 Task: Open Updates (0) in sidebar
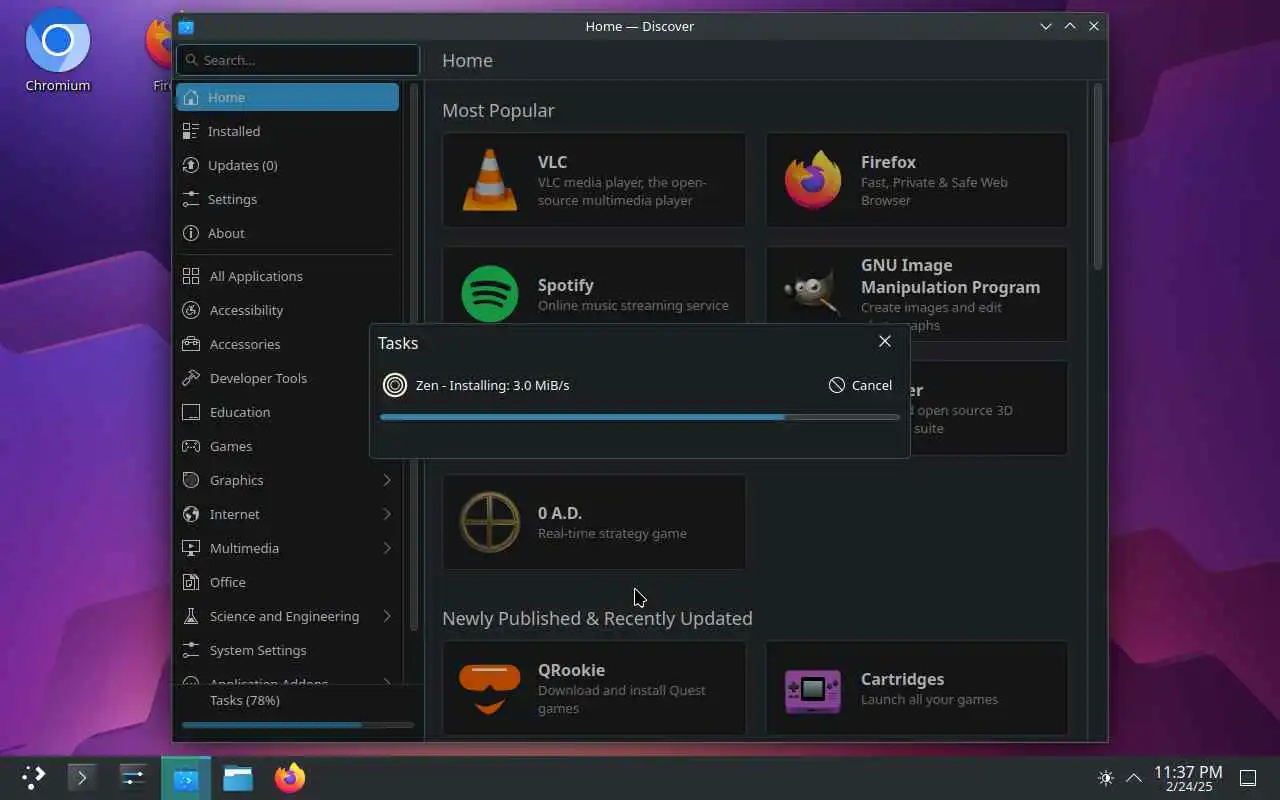287,165
